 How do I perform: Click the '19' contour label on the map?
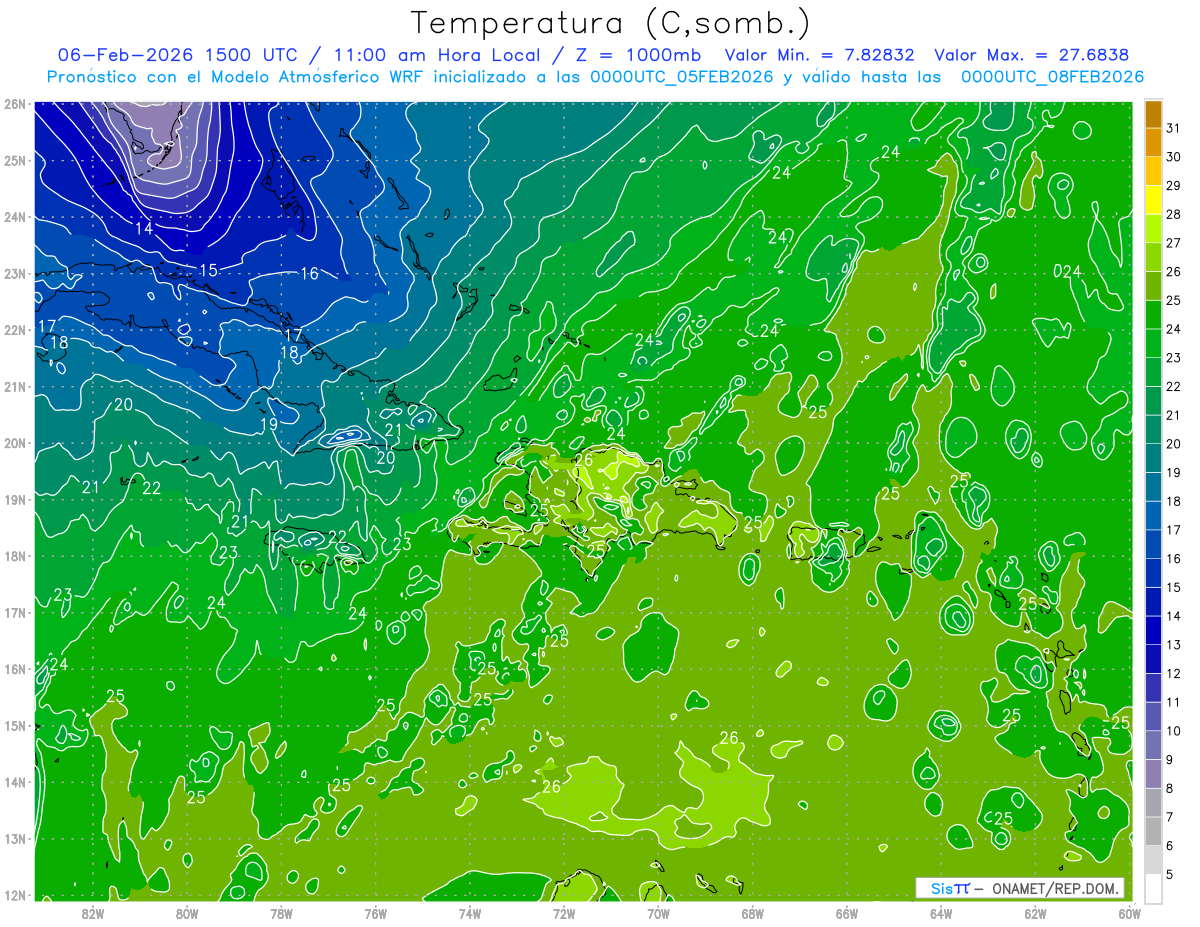click(x=269, y=424)
